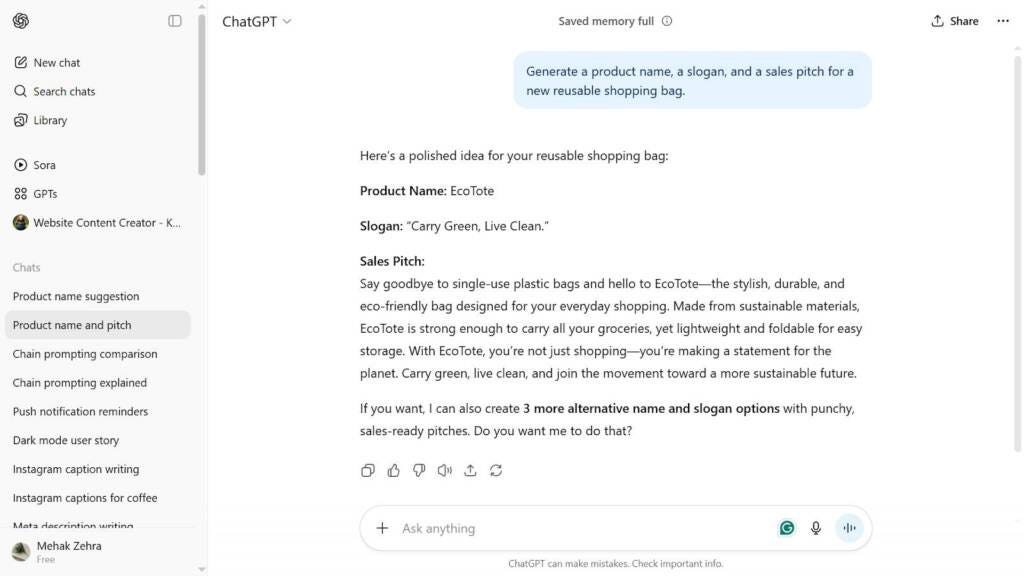Image resolution: width=1024 pixels, height=576 pixels.
Task: Open the ChatGPT model selector dropdown
Action: click(257, 22)
